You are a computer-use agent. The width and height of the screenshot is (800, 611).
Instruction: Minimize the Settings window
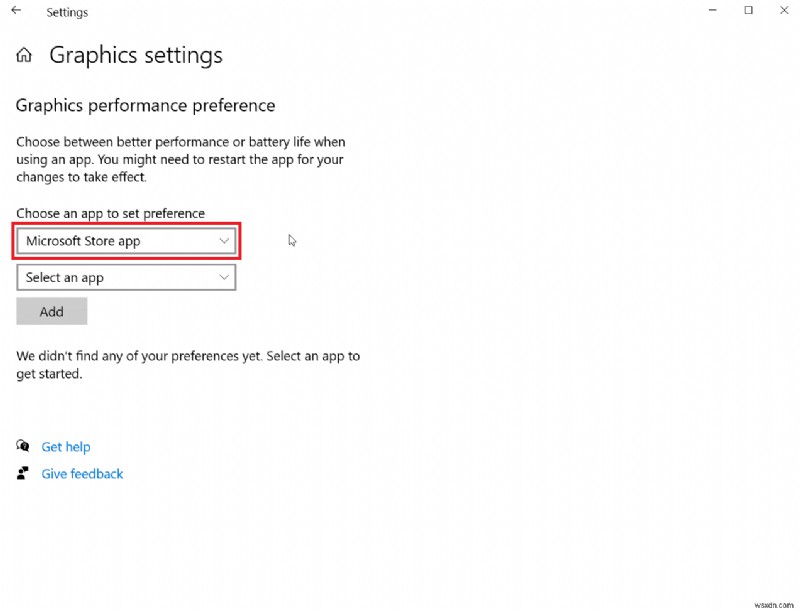coord(712,10)
